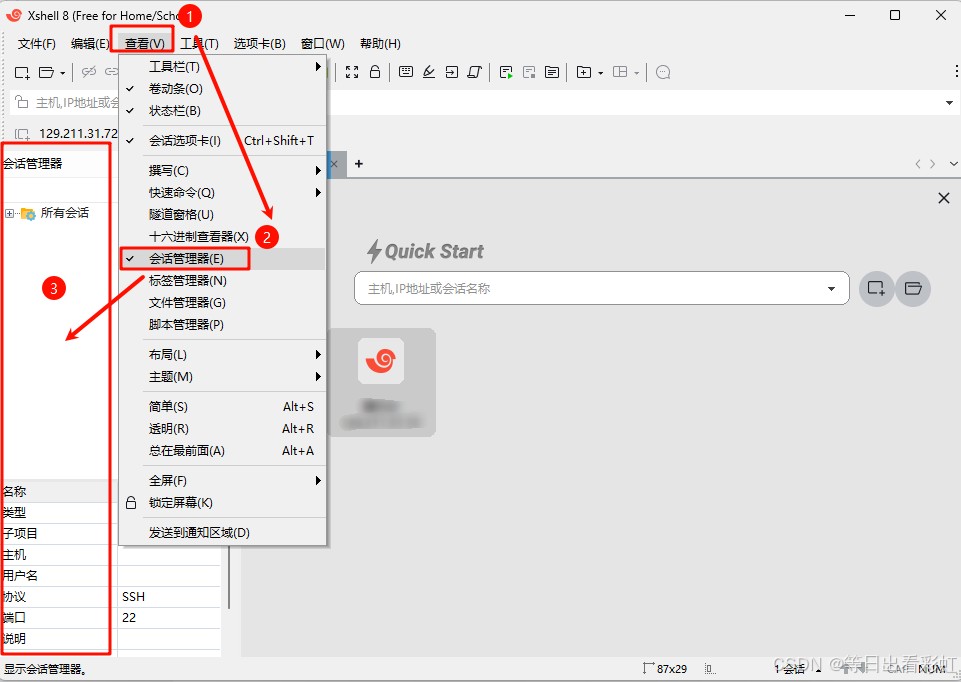Open the recent session thumbnail card
The image size is (961, 682).
click(x=382, y=382)
